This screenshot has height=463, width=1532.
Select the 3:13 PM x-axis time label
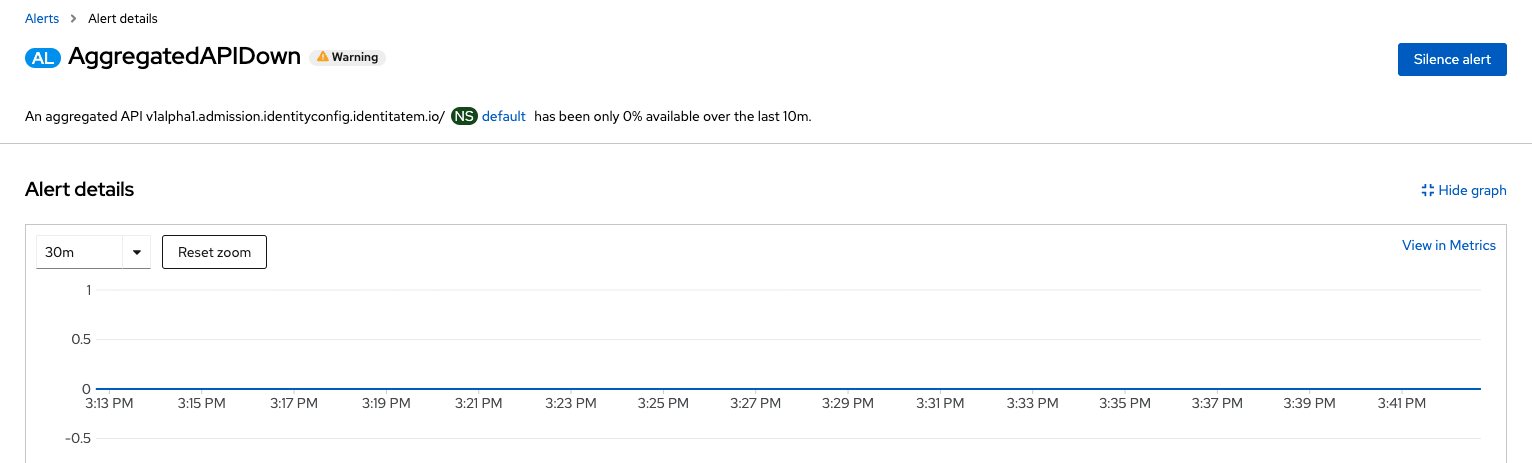point(110,403)
